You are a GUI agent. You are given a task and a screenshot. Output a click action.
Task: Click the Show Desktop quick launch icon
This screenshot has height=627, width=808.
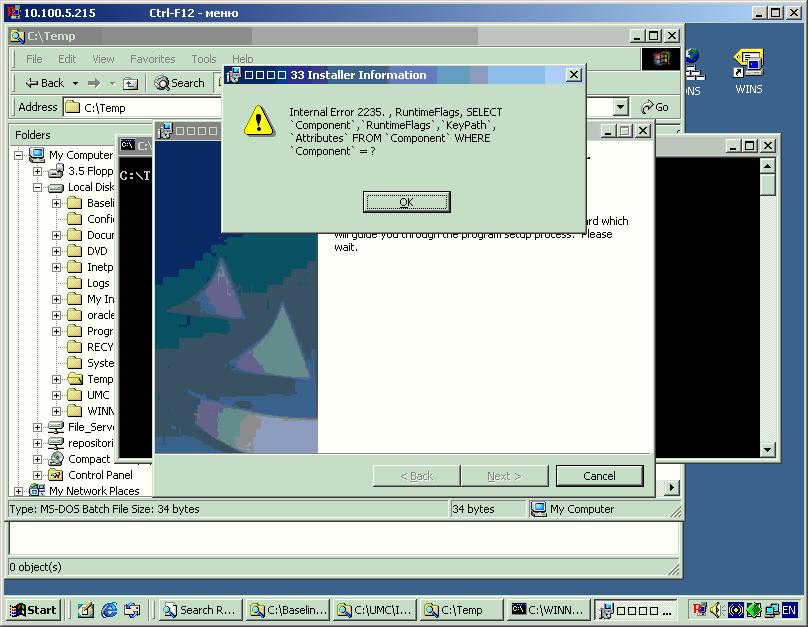86,610
